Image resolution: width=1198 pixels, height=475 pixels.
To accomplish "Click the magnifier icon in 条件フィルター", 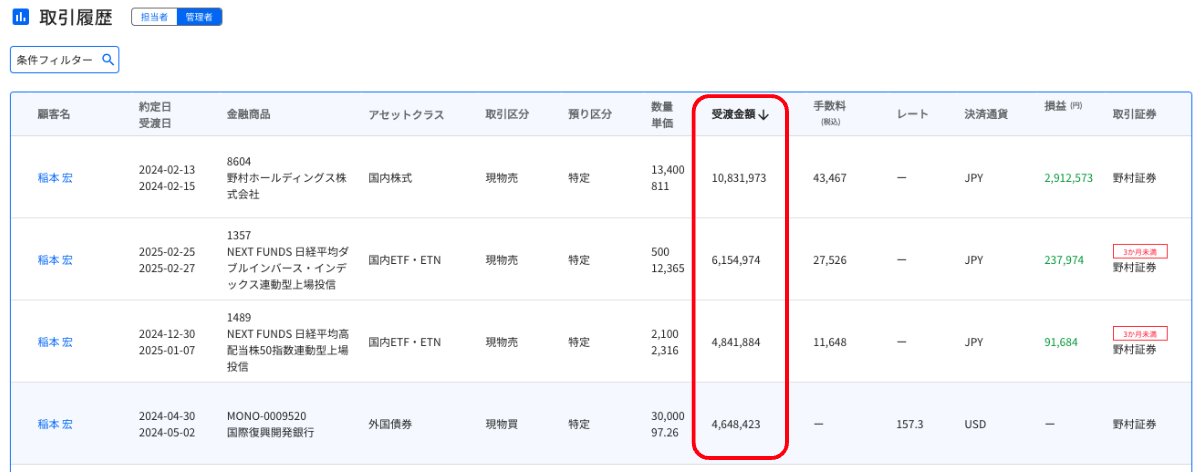I will (x=108, y=60).
